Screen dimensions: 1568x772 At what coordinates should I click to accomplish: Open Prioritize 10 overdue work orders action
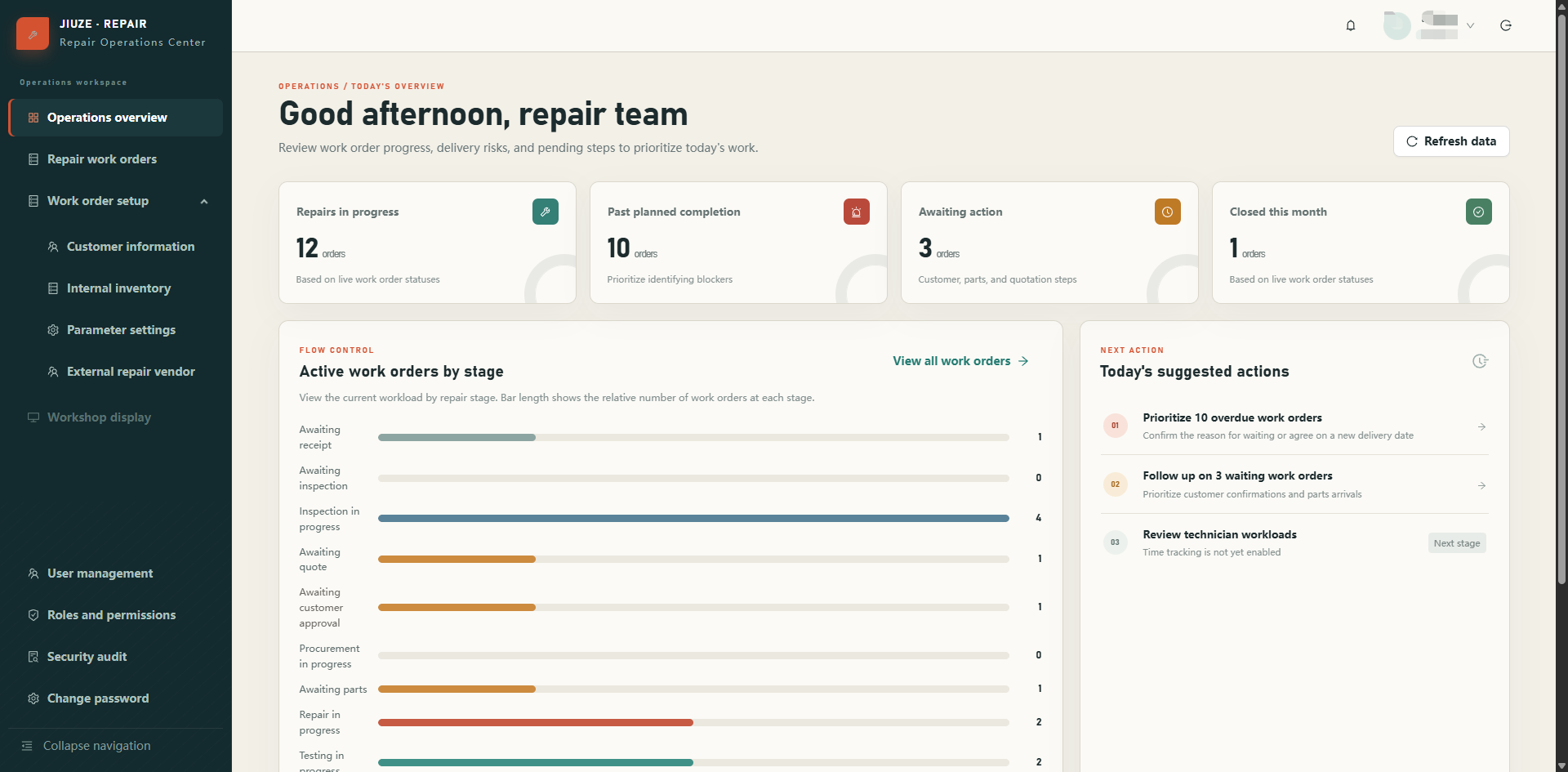pyautogui.click(x=1294, y=426)
